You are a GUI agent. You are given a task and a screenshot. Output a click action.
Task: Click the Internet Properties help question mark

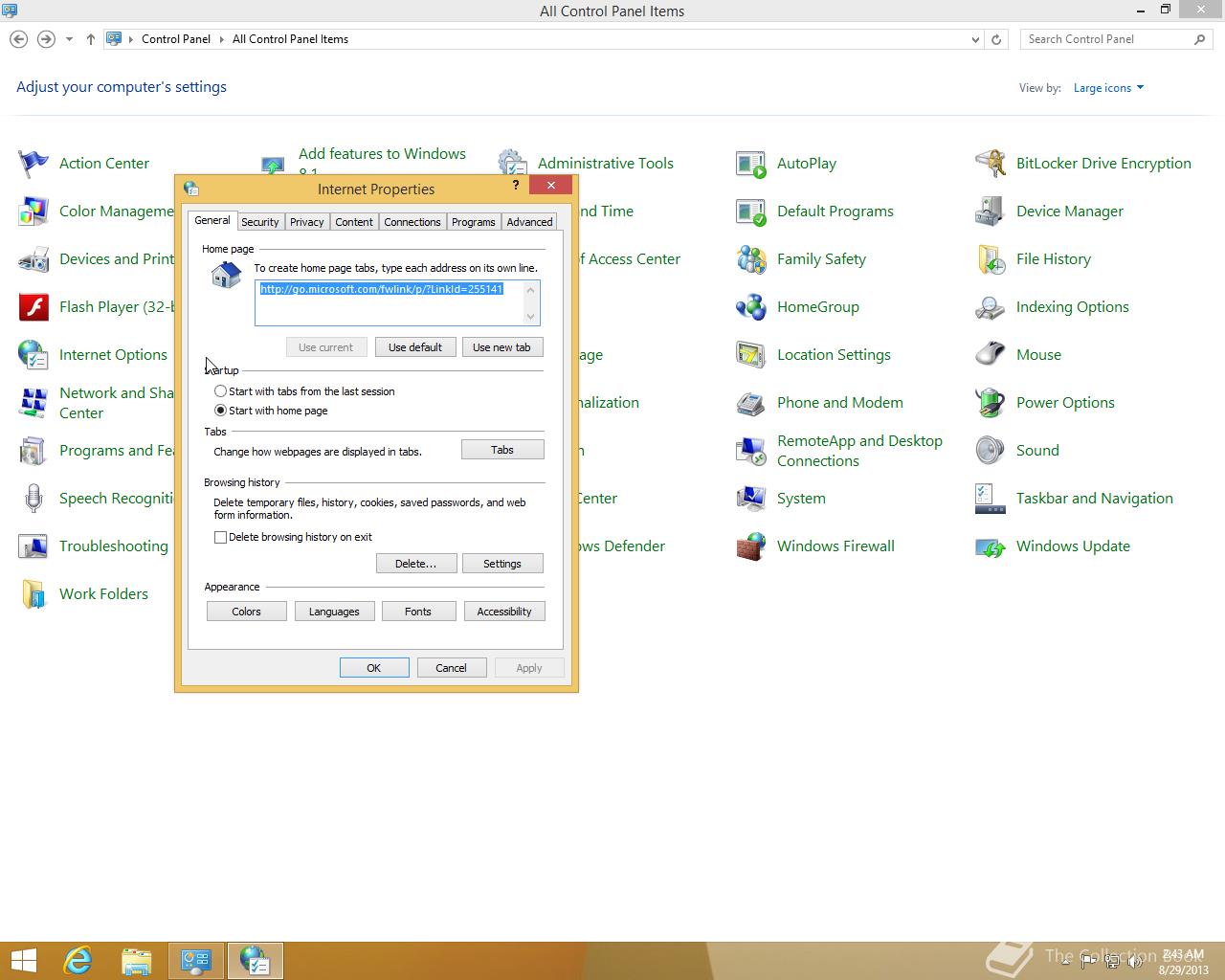point(516,185)
